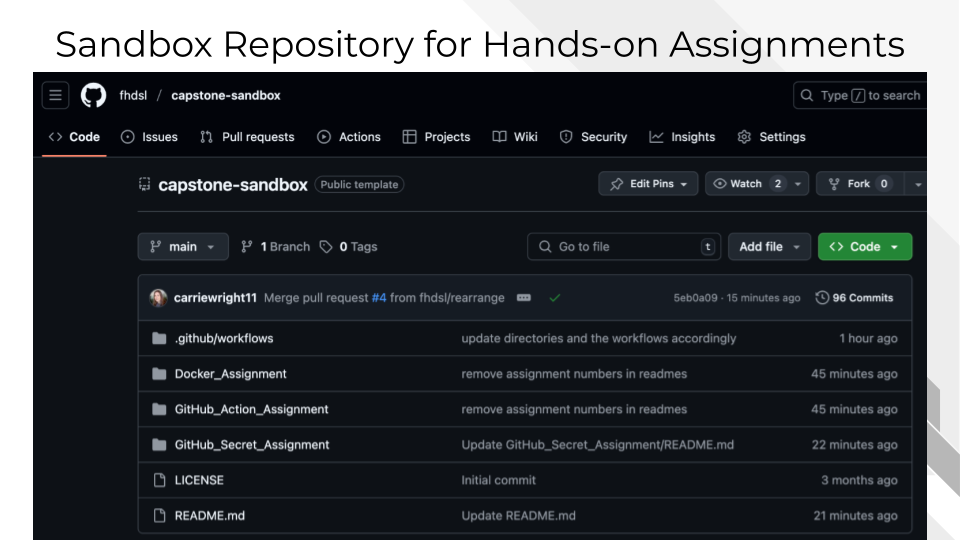Open the Pull requests tab

[247, 137]
